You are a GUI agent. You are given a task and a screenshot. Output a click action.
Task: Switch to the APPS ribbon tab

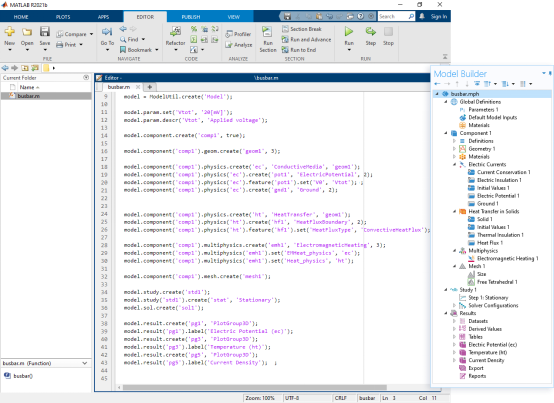pyautogui.click(x=104, y=17)
